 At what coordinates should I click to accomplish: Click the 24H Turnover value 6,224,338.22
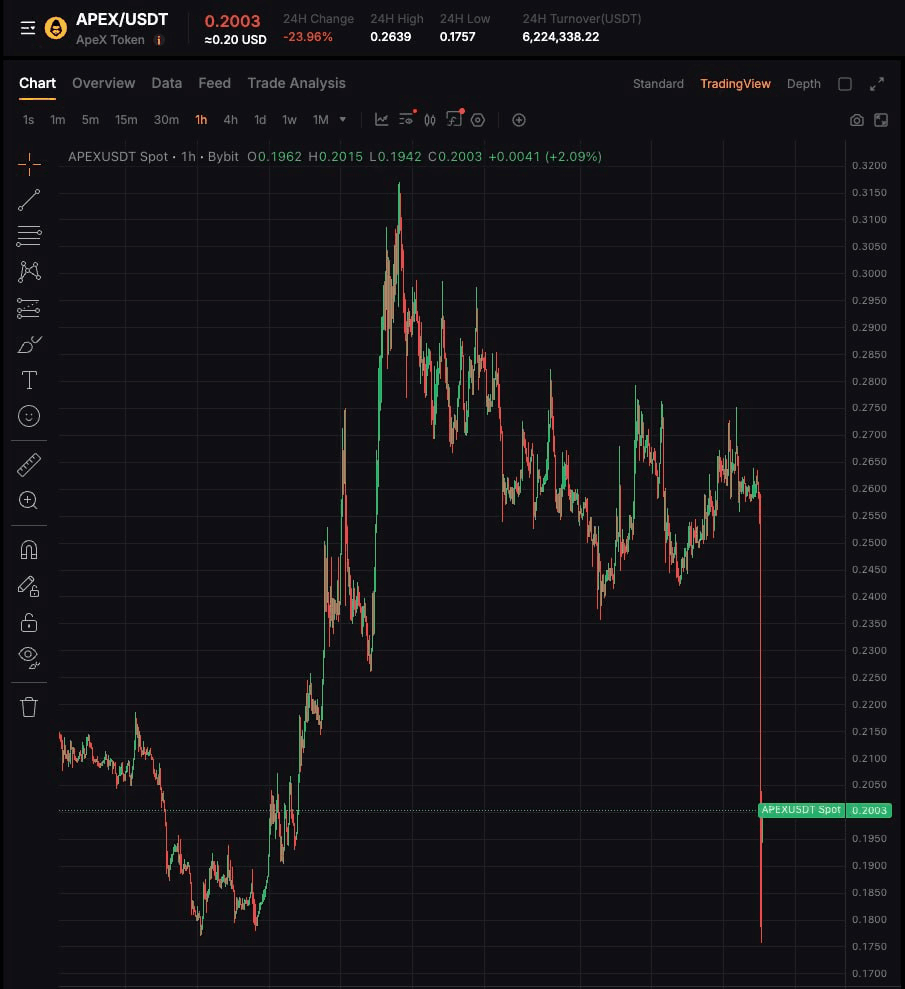click(x=561, y=37)
